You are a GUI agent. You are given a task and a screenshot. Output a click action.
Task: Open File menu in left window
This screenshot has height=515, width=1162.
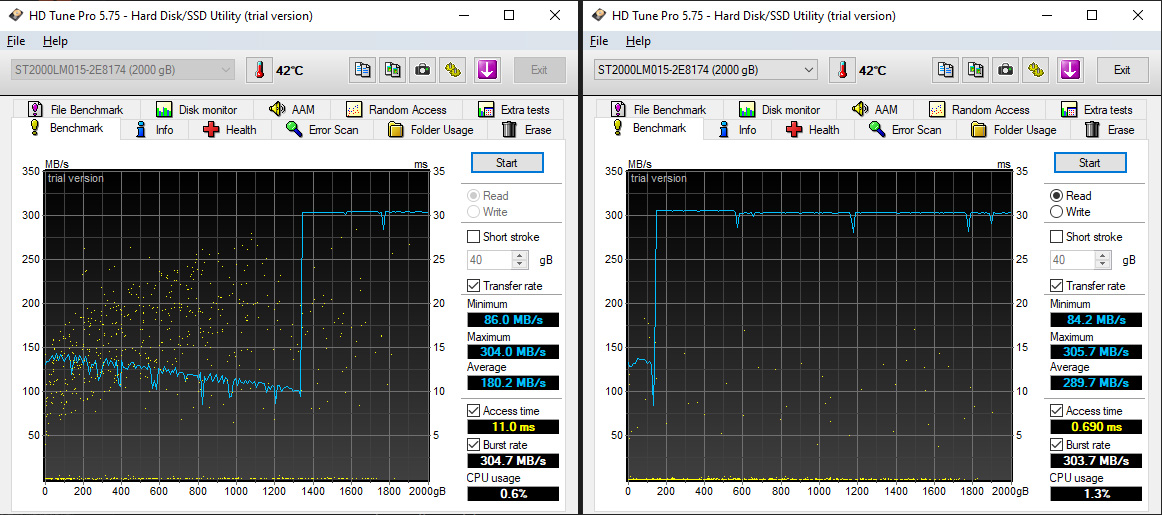coord(16,41)
